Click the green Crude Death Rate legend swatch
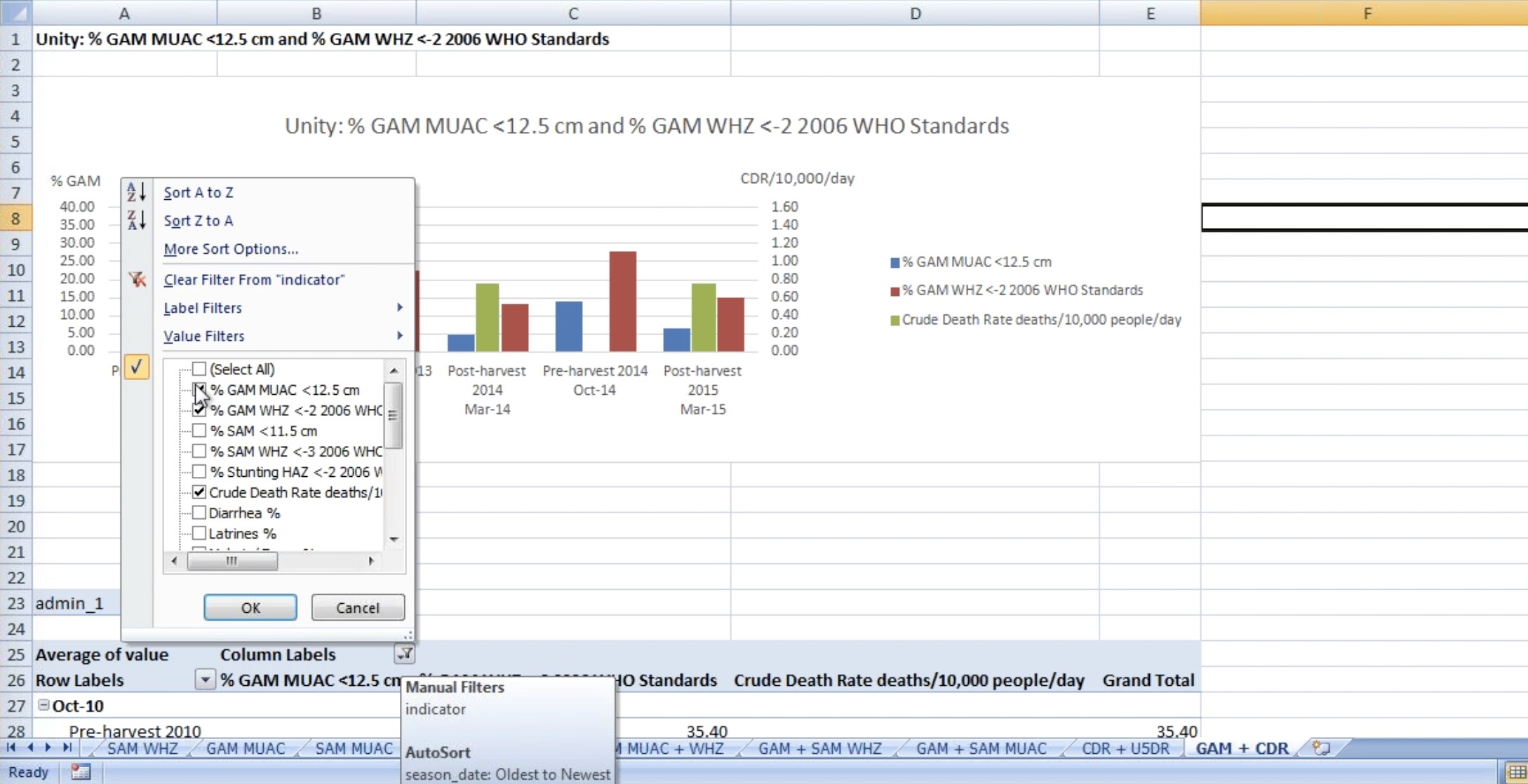This screenshot has height=784, width=1528. point(894,320)
